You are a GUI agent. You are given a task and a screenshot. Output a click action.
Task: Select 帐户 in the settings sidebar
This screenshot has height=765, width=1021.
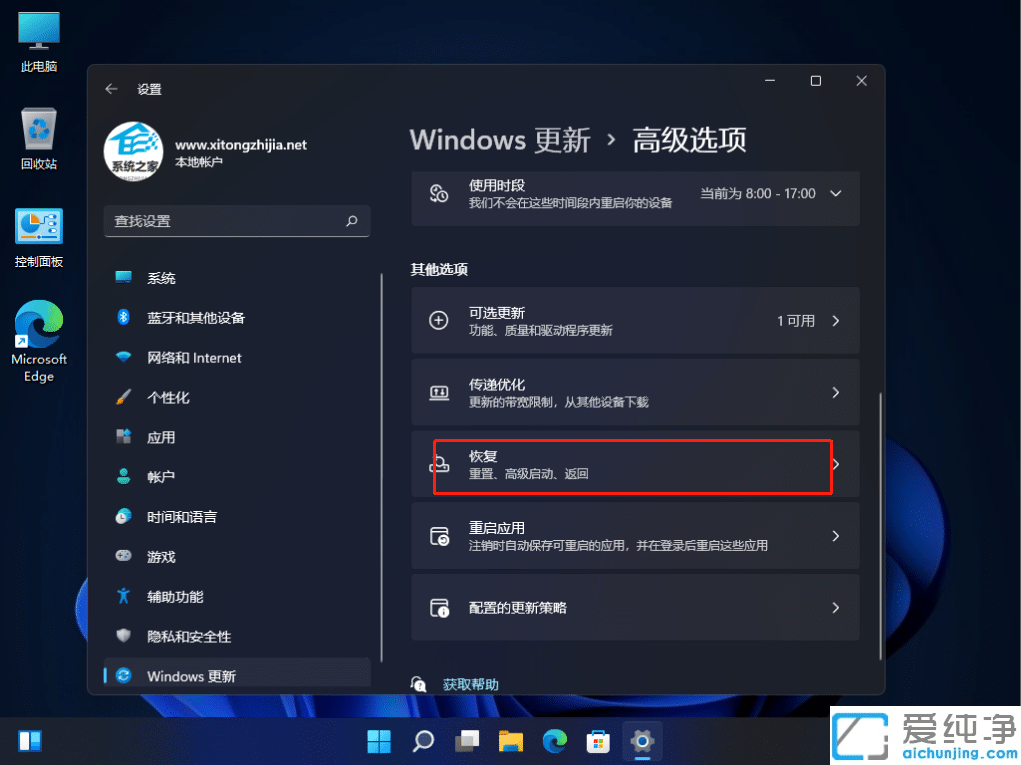(164, 477)
